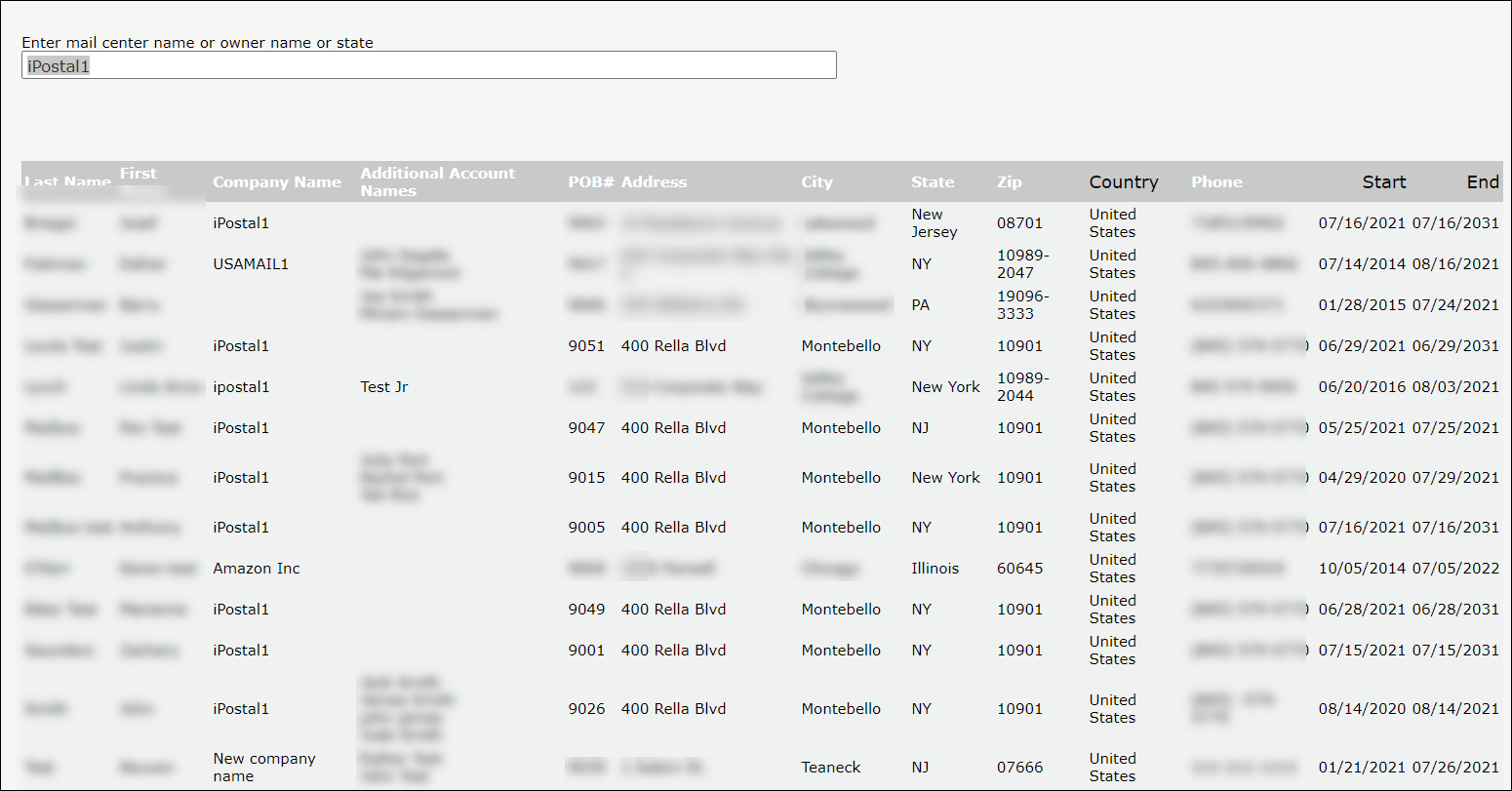
Task: Click end date 08/14/2021
Action: coord(1455,709)
